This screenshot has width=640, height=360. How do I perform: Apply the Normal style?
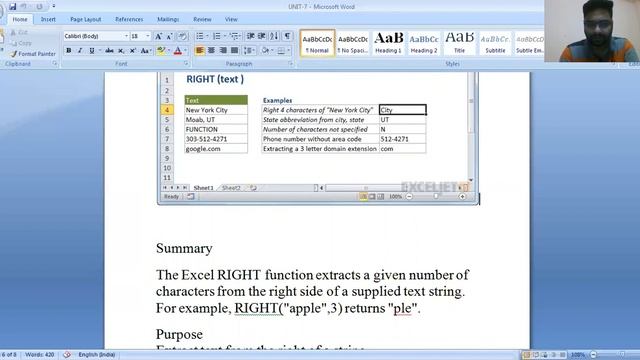[317, 43]
